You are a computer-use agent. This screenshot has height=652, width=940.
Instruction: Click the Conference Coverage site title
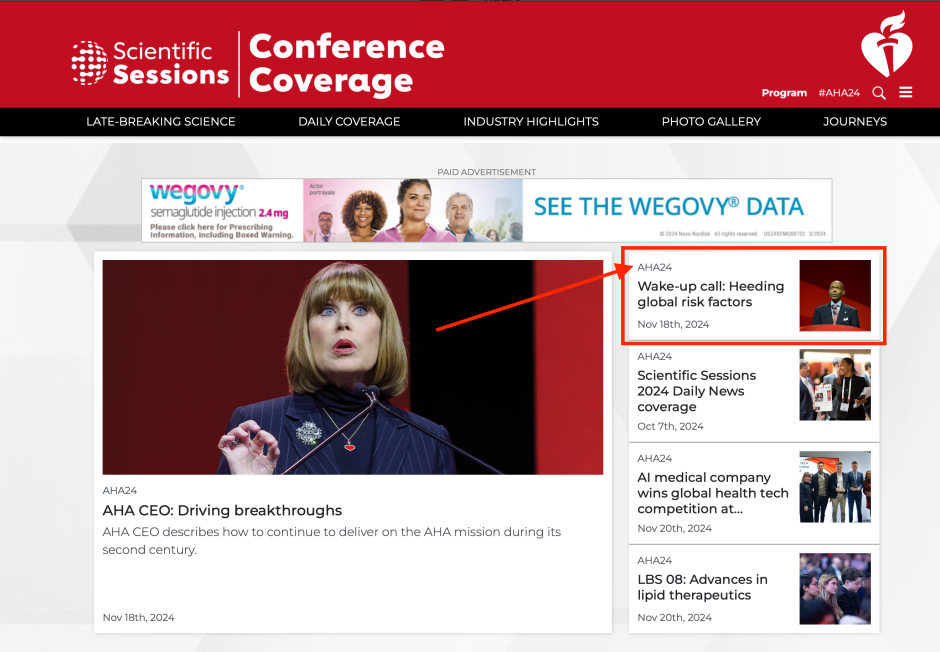(347, 64)
